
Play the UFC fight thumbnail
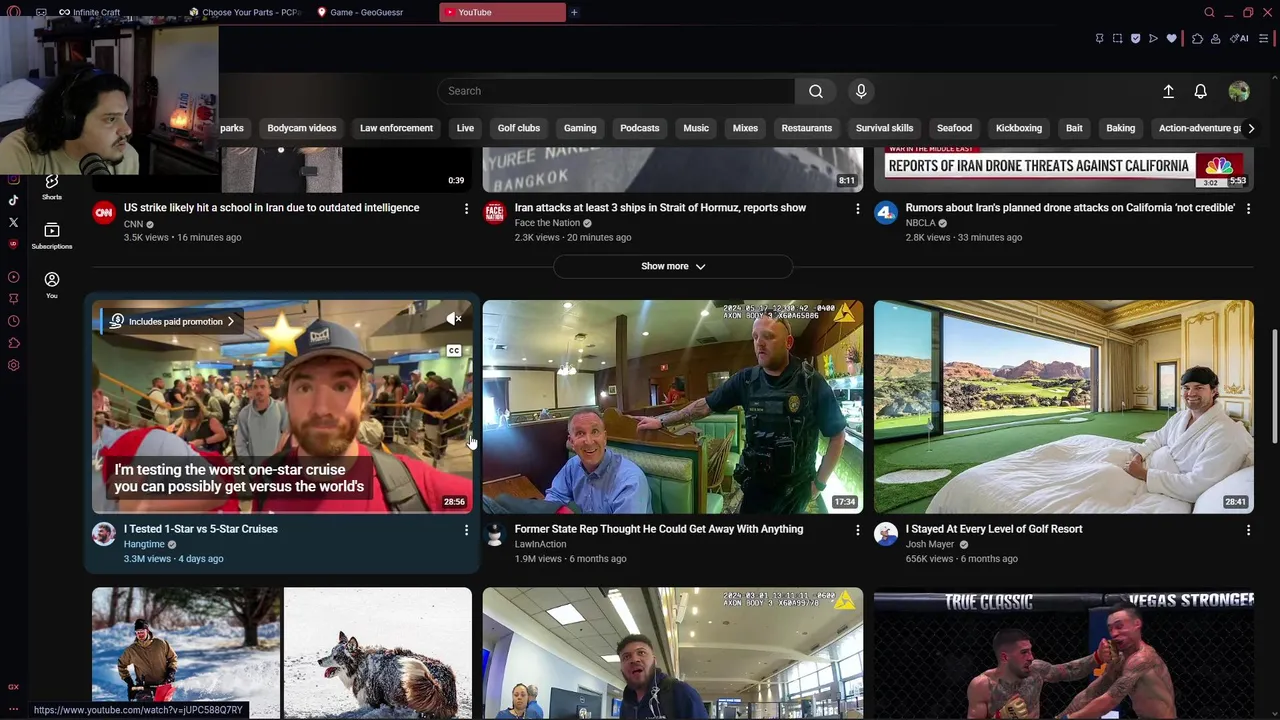1064,653
